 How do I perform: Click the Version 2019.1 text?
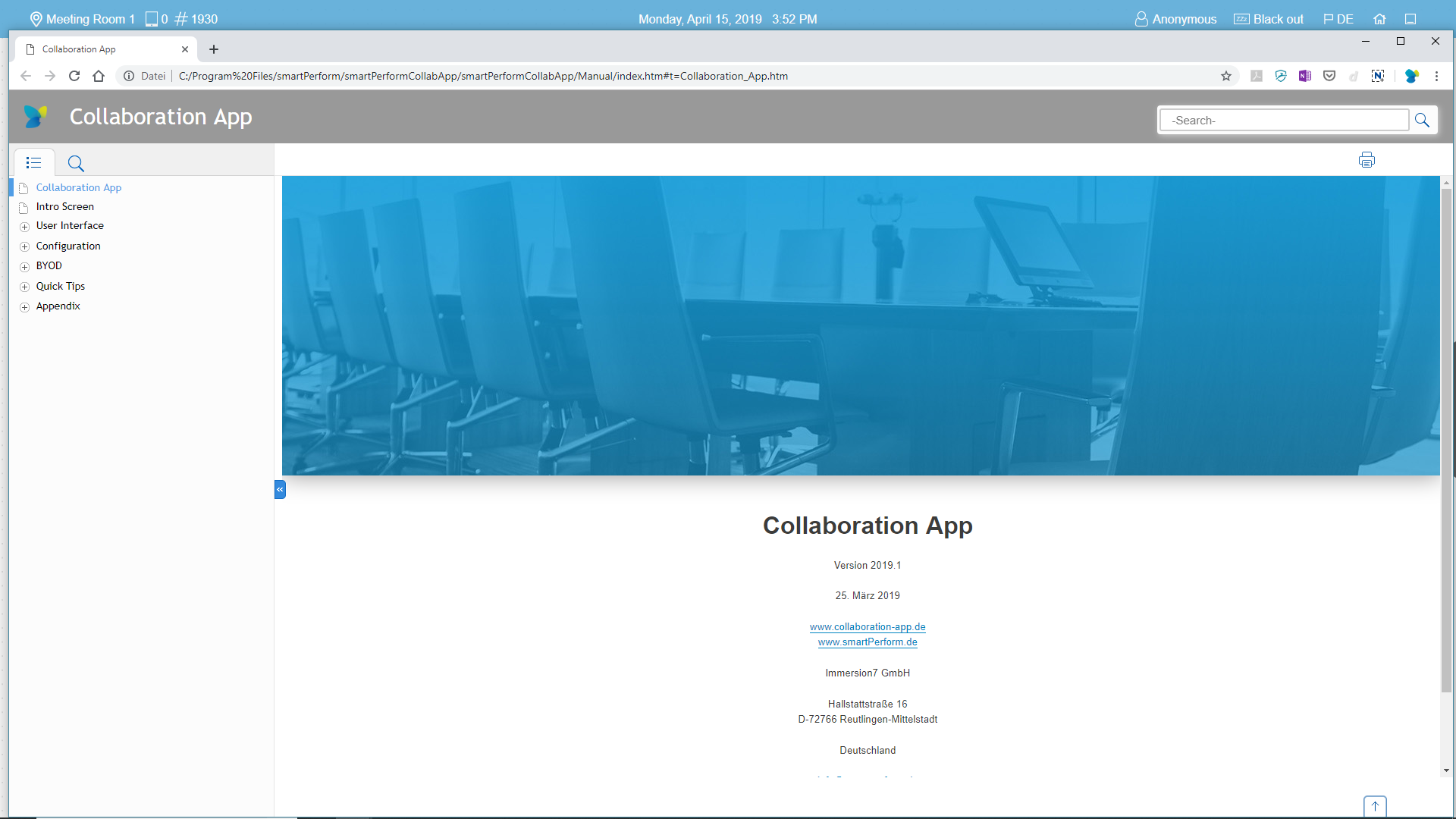click(x=868, y=566)
